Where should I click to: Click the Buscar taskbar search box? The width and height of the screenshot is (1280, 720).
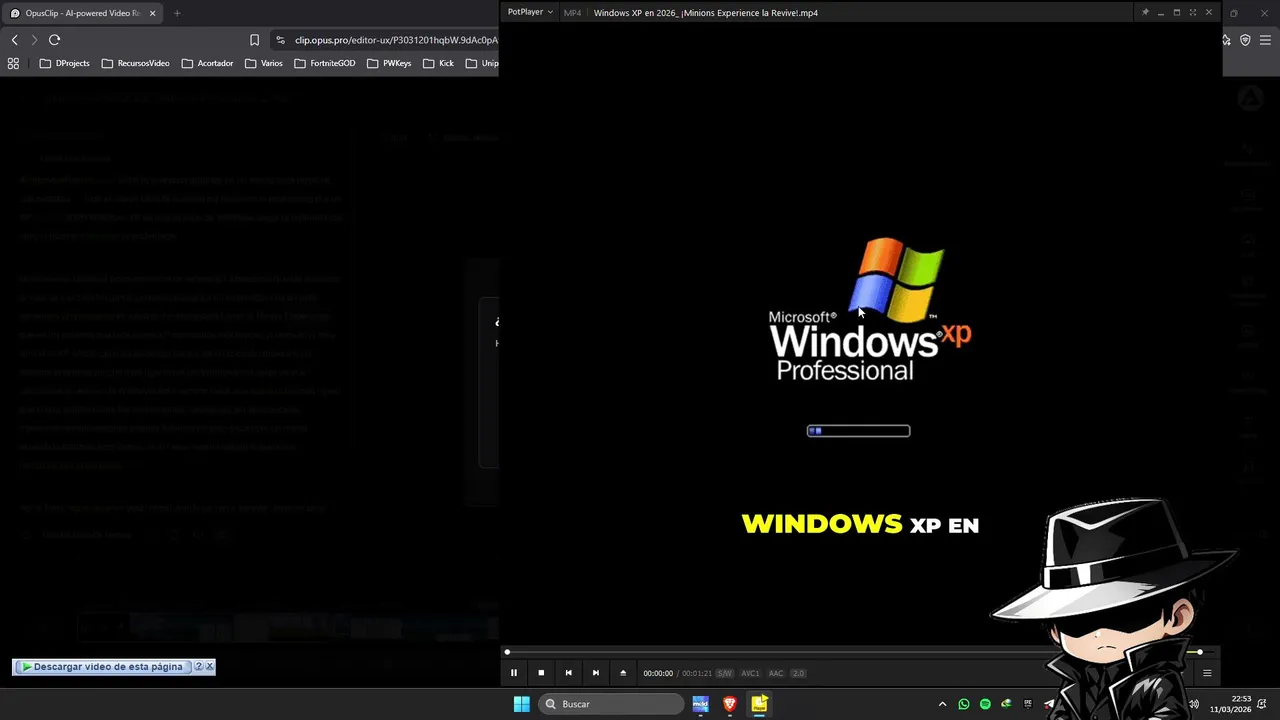pyautogui.click(x=611, y=704)
